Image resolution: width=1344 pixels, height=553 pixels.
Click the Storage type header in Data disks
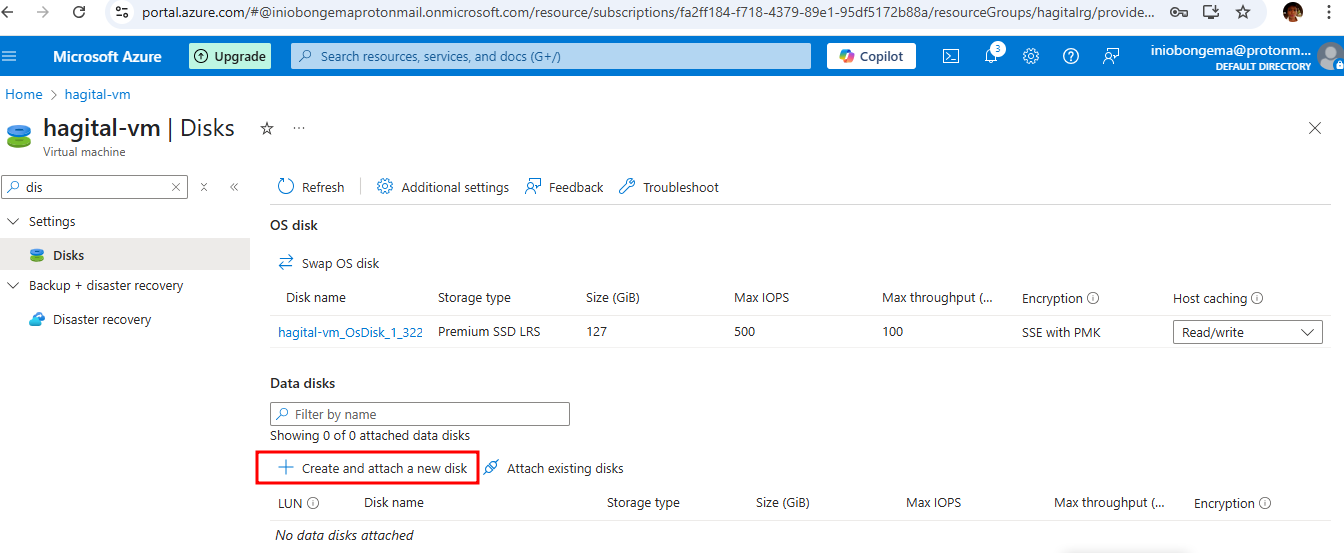[643, 503]
